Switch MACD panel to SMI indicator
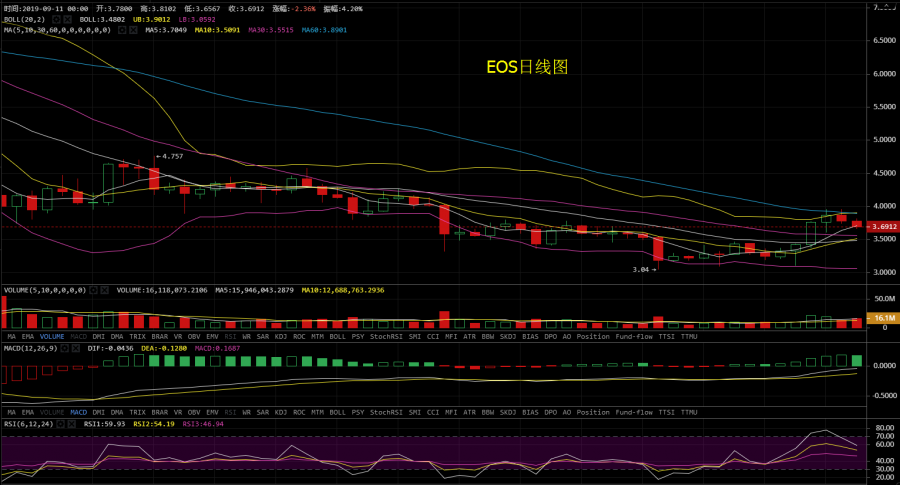 point(414,413)
